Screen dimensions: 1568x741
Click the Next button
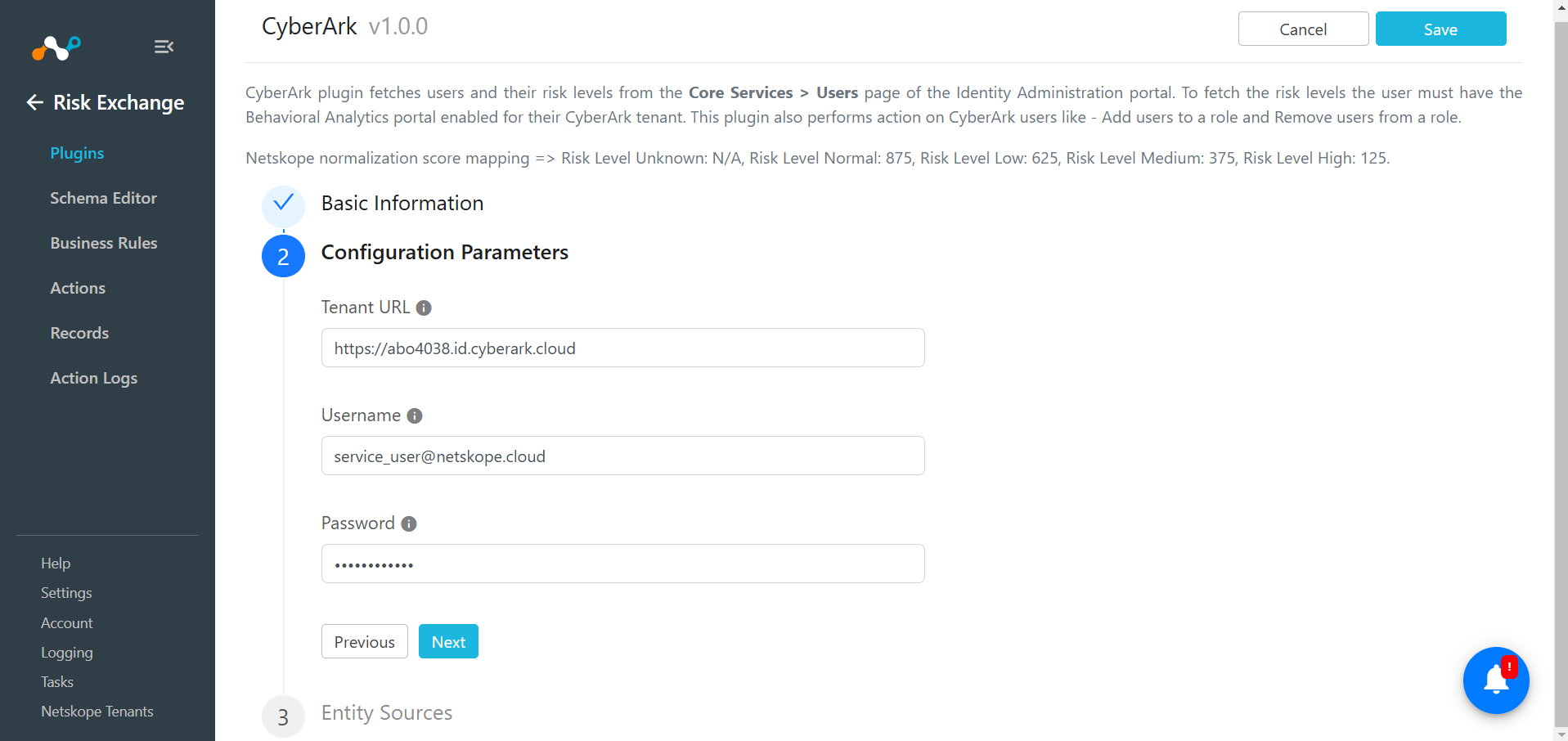tap(448, 641)
